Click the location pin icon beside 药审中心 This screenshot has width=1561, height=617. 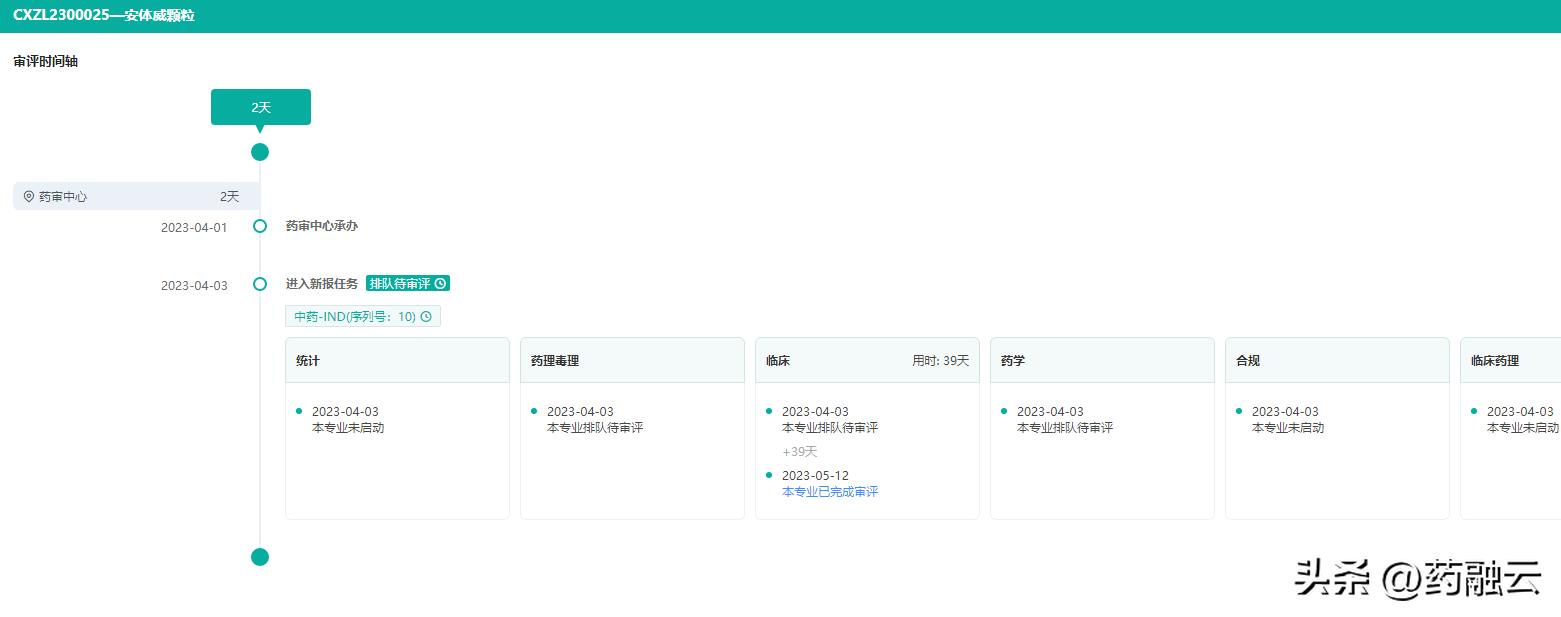coord(29,196)
